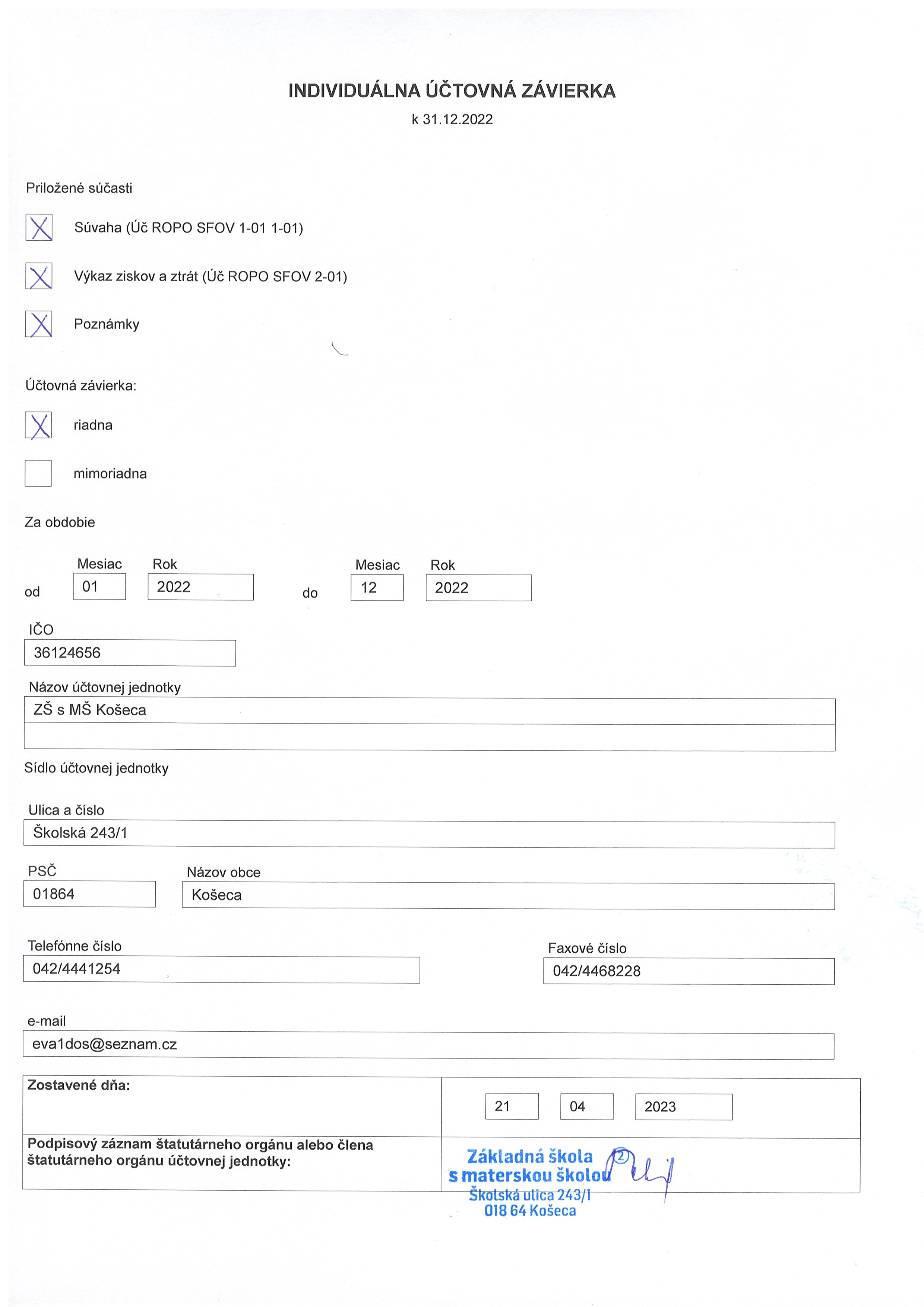Click the Zostavené dňa day field 21

pyautogui.click(x=512, y=1106)
